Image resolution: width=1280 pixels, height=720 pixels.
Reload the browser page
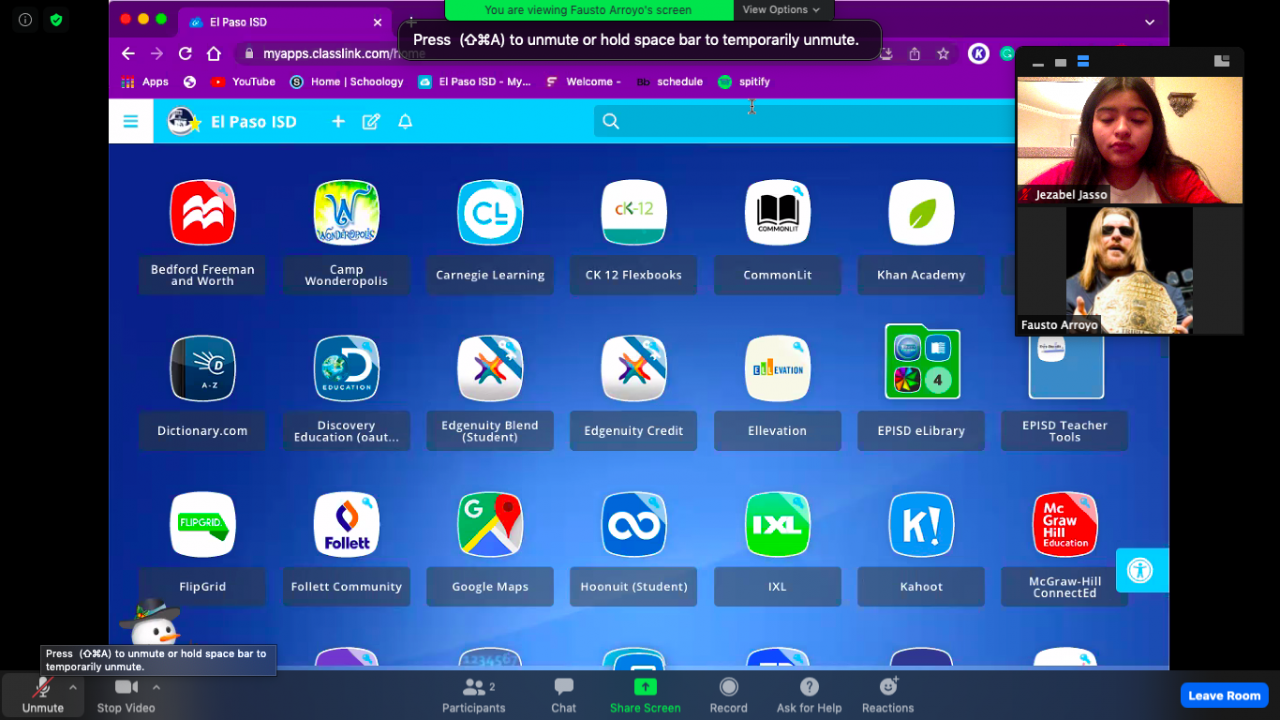185,53
